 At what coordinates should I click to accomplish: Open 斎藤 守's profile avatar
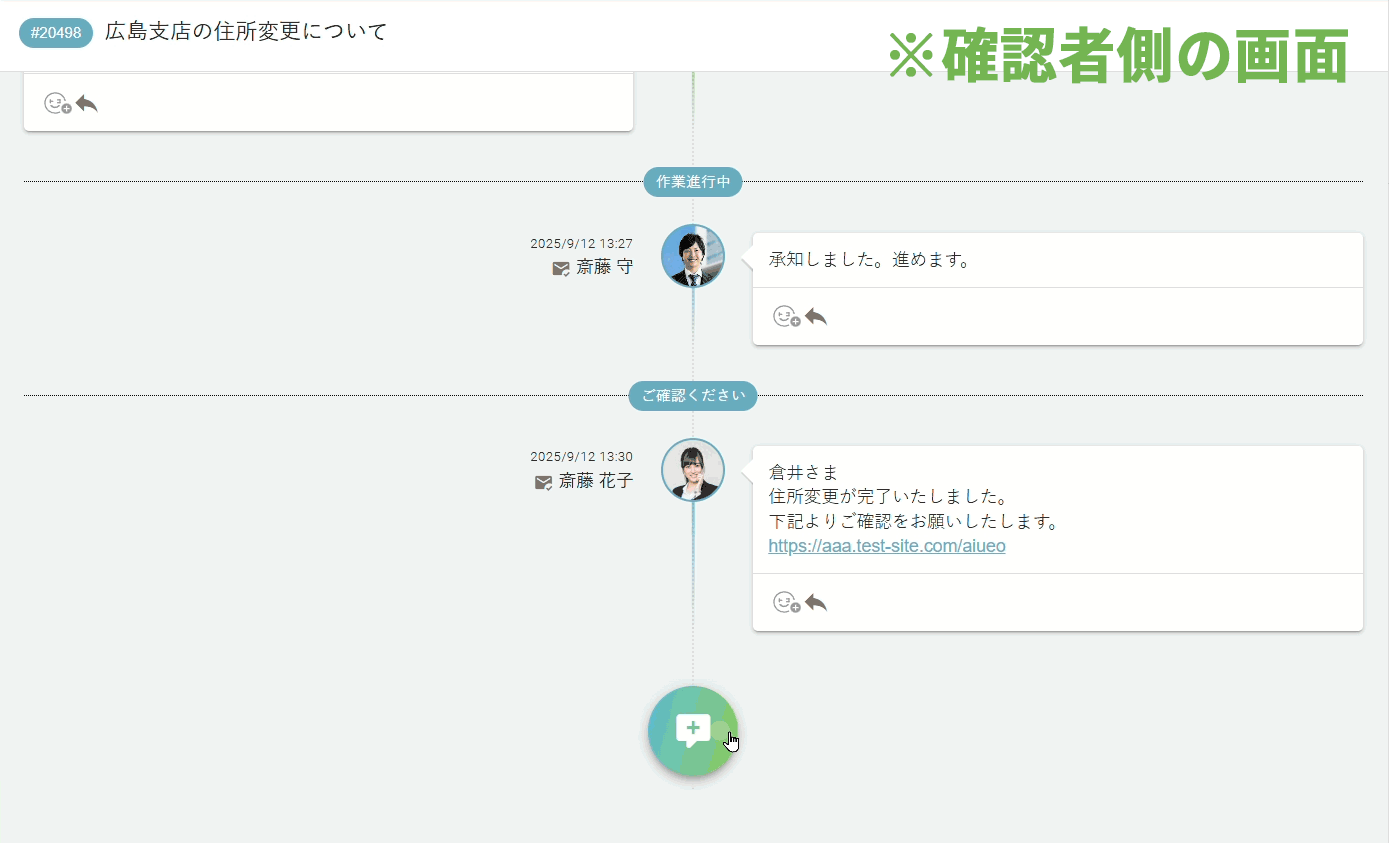tap(693, 256)
